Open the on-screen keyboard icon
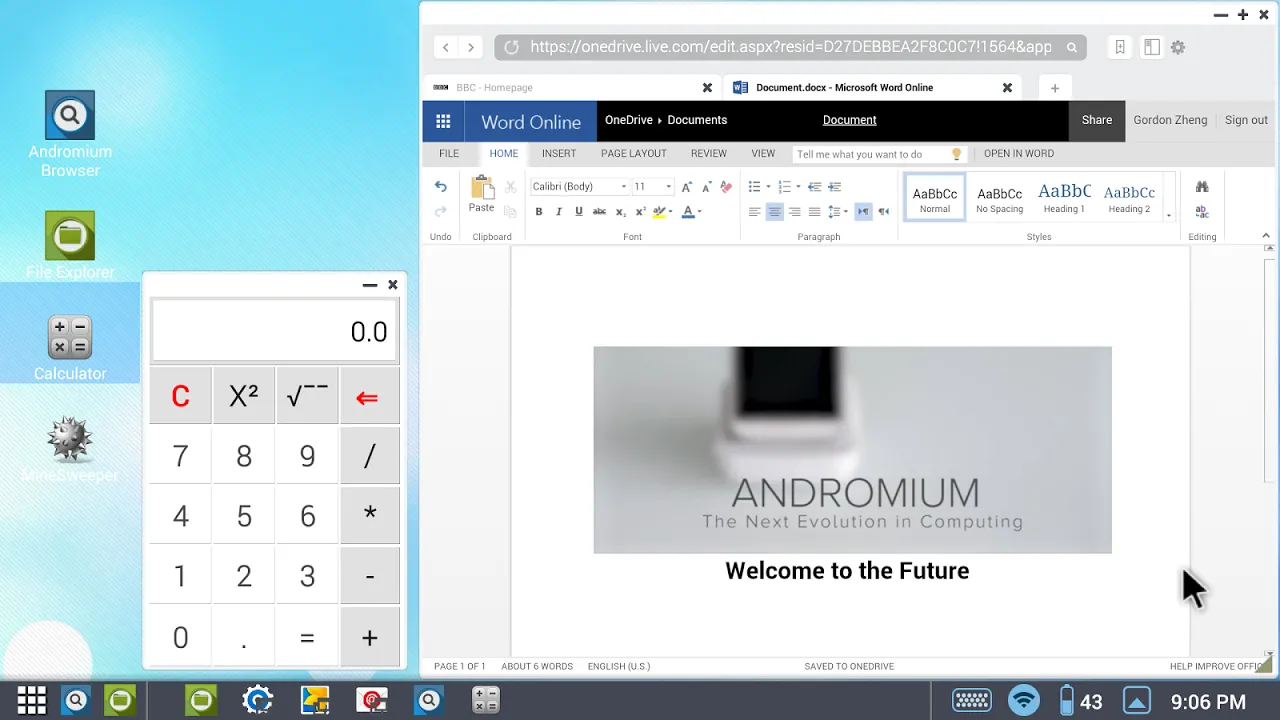 tap(971, 701)
